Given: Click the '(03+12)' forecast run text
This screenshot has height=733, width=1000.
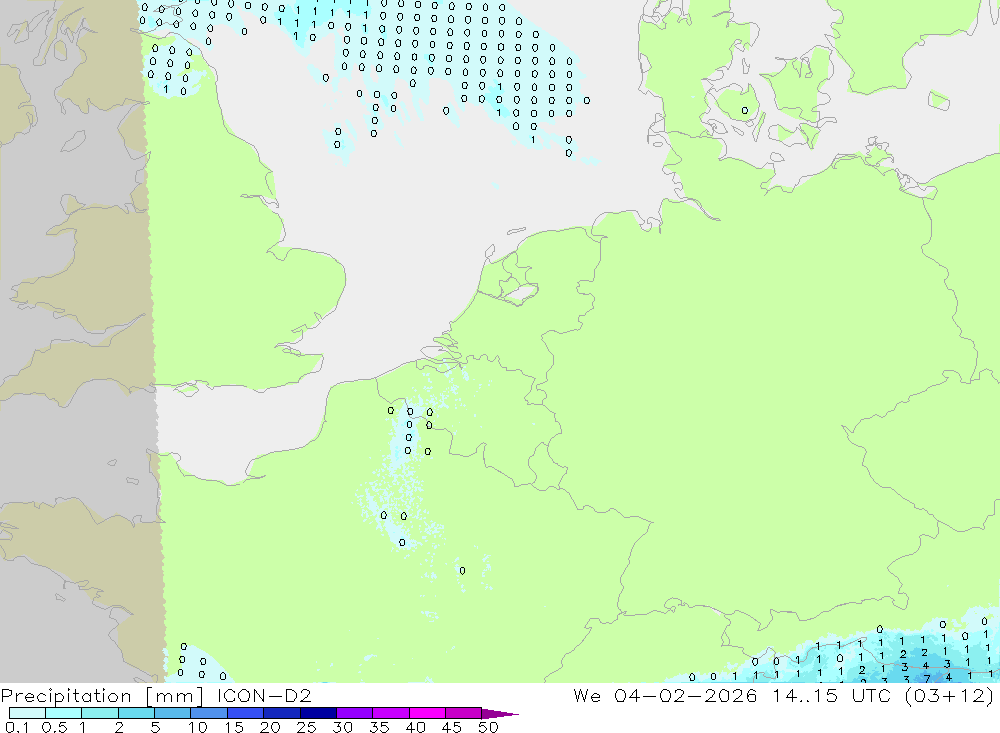Looking at the screenshot, I should 949,695.
